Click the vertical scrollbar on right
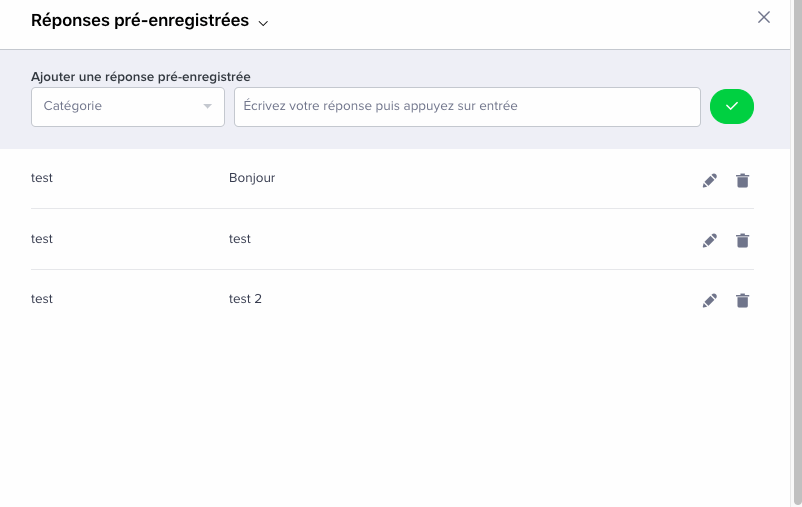The height and width of the screenshot is (507, 802). click(x=797, y=253)
